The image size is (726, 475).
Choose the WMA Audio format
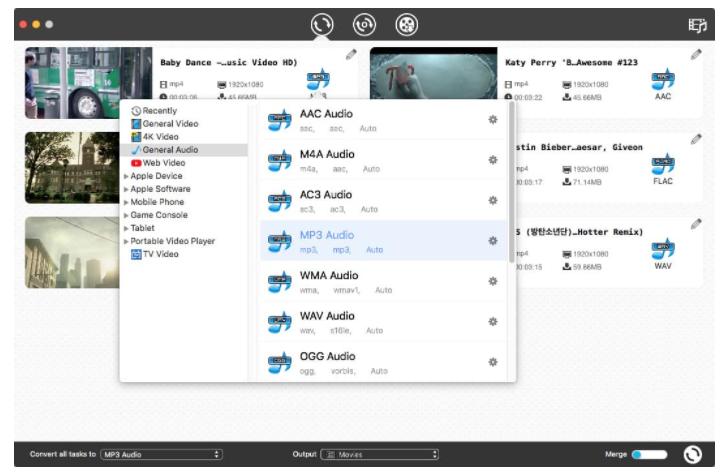[x=383, y=281]
